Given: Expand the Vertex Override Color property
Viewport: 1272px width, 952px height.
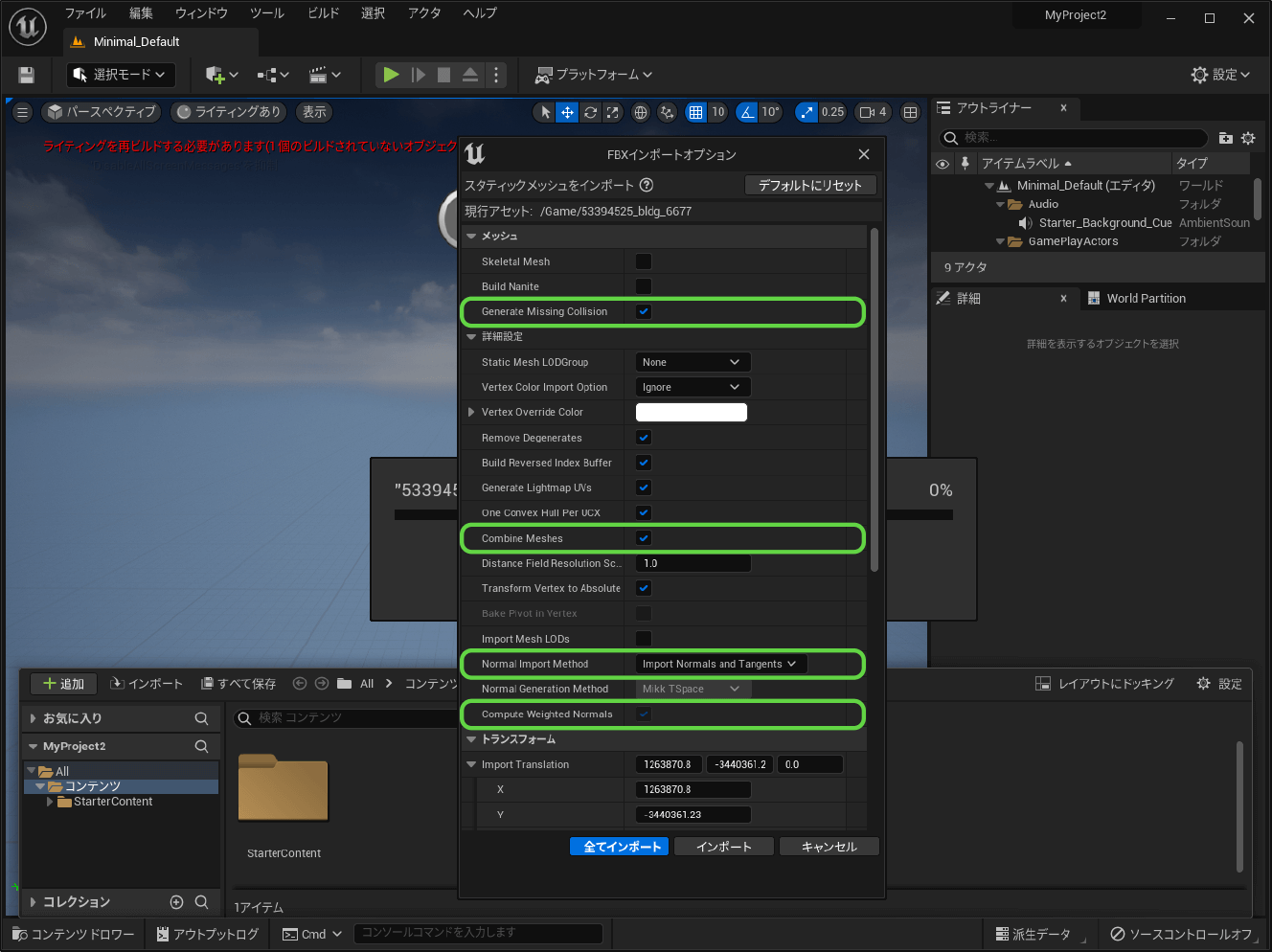Looking at the screenshot, I should (x=471, y=412).
